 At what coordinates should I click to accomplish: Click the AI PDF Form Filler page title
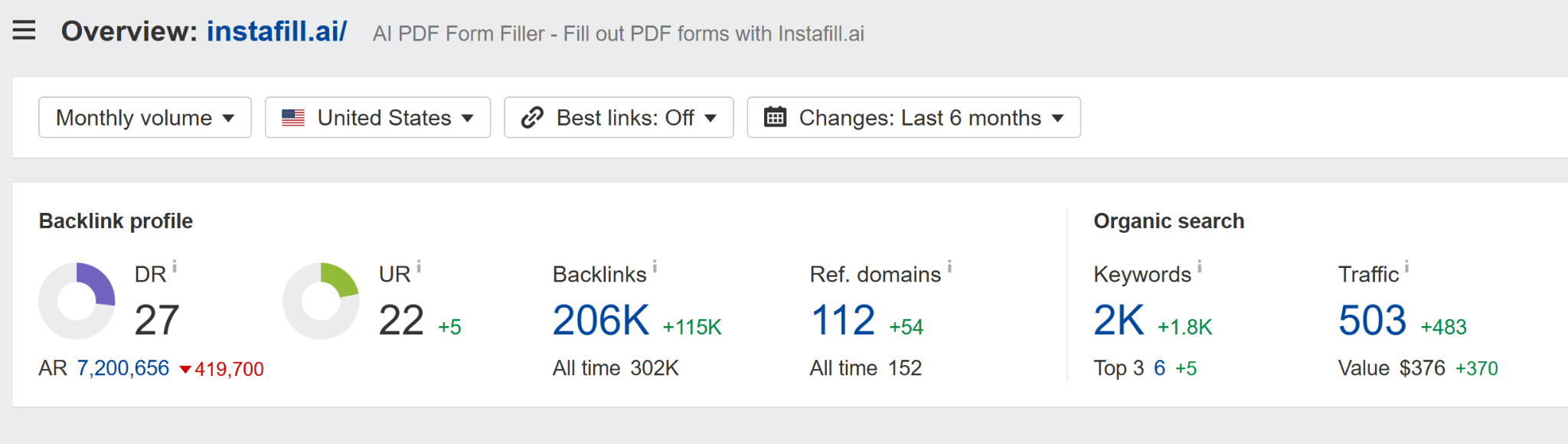(x=619, y=34)
